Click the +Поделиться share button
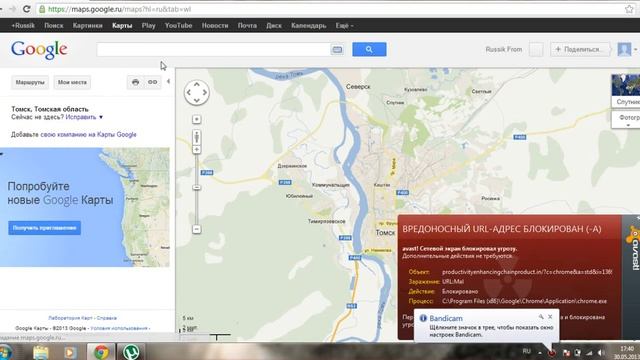This screenshot has width=640, height=360. click(x=580, y=49)
